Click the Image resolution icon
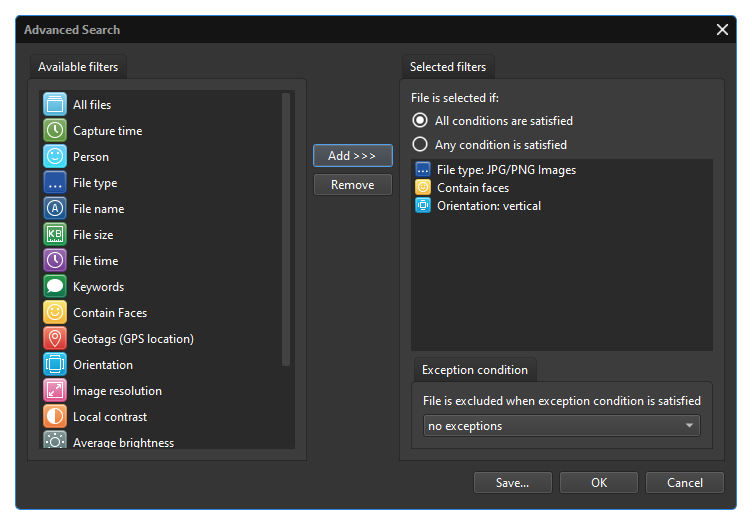Image resolution: width=752 pixels, height=525 pixels. [x=55, y=391]
